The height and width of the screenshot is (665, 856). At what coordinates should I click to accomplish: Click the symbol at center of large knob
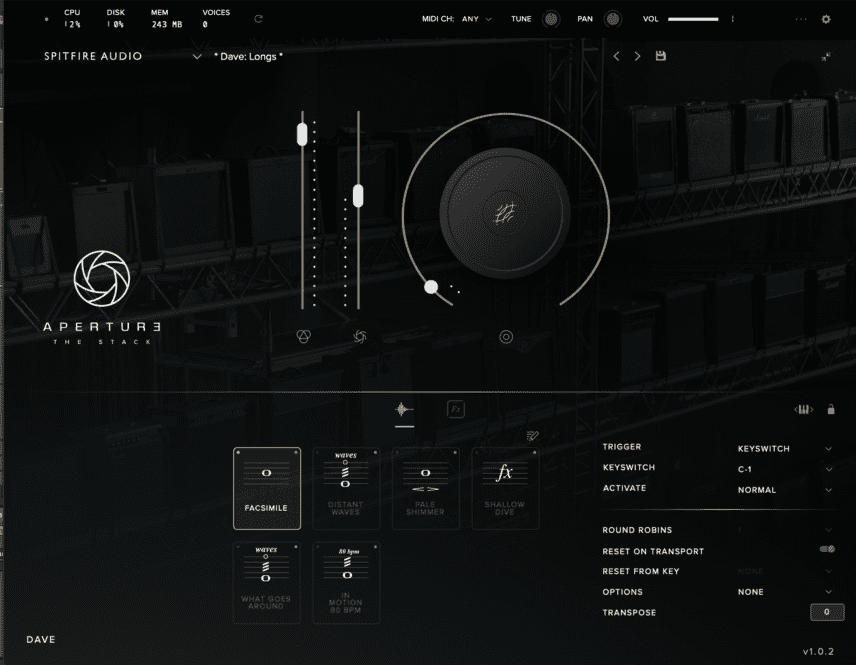coord(505,213)
